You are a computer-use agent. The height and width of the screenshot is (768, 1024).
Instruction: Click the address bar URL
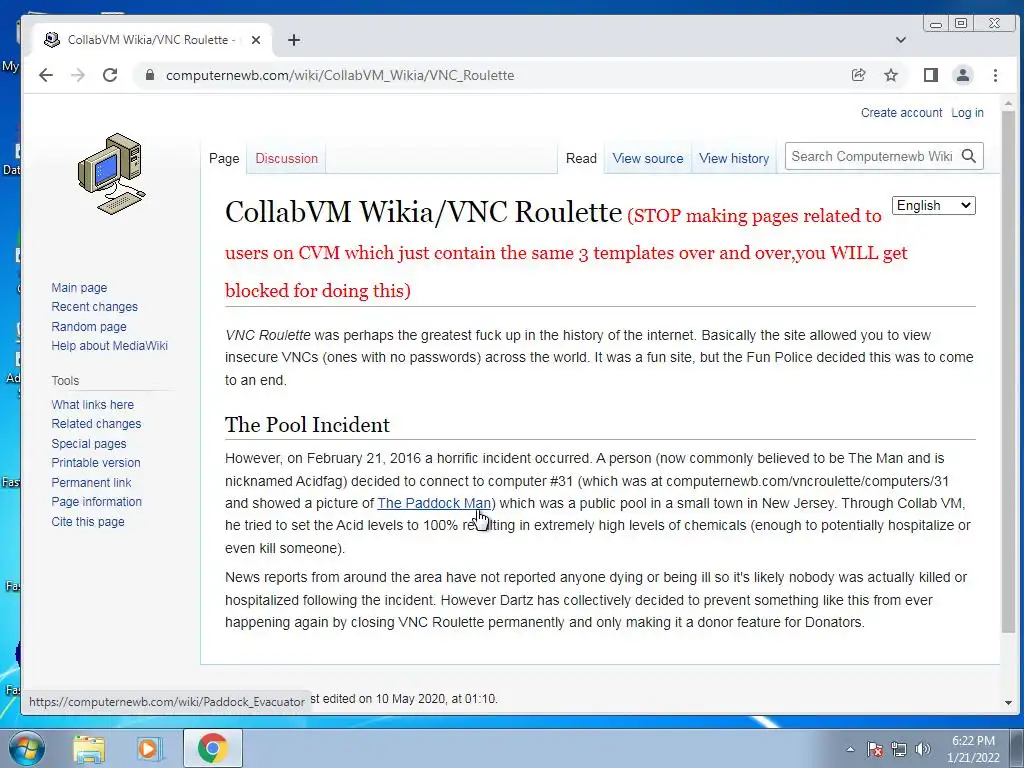click(340, 75)
